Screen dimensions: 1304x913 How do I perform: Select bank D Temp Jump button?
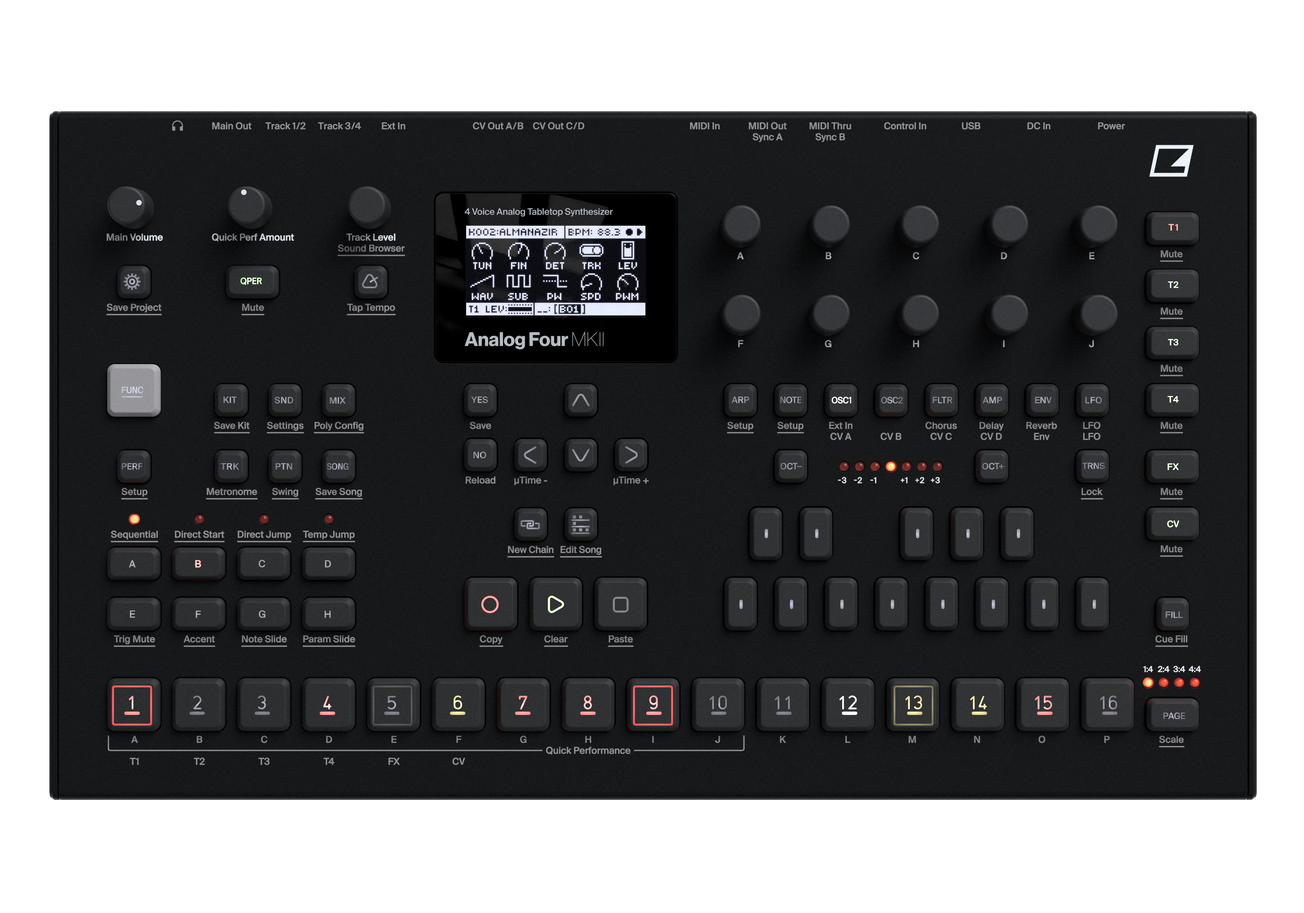coord(328,564)
